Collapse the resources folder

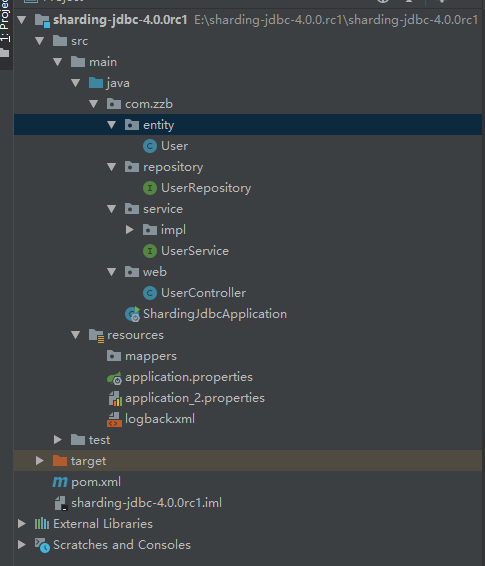tap(75, 335)
